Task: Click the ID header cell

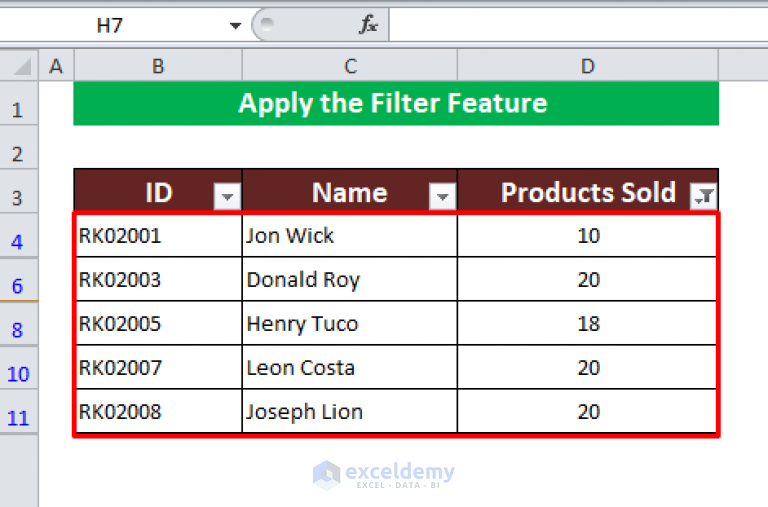Action: point(158,191)
